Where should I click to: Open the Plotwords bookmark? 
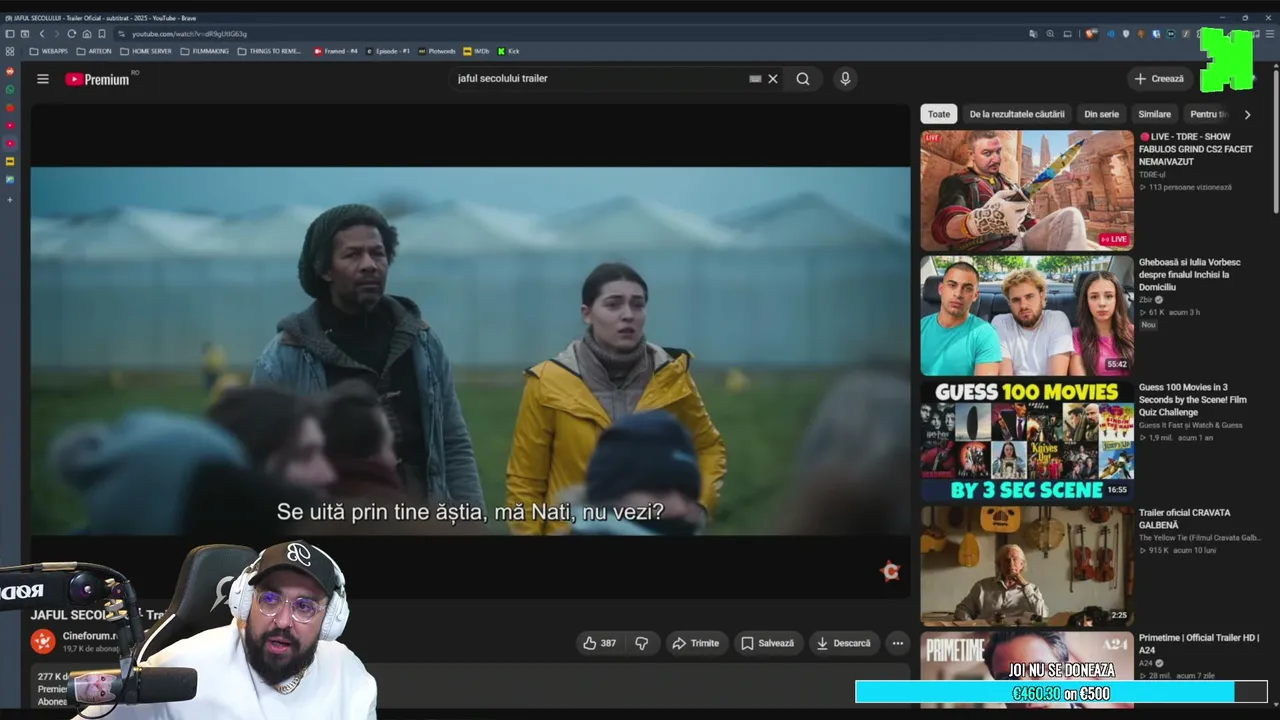tap(437, 51)
